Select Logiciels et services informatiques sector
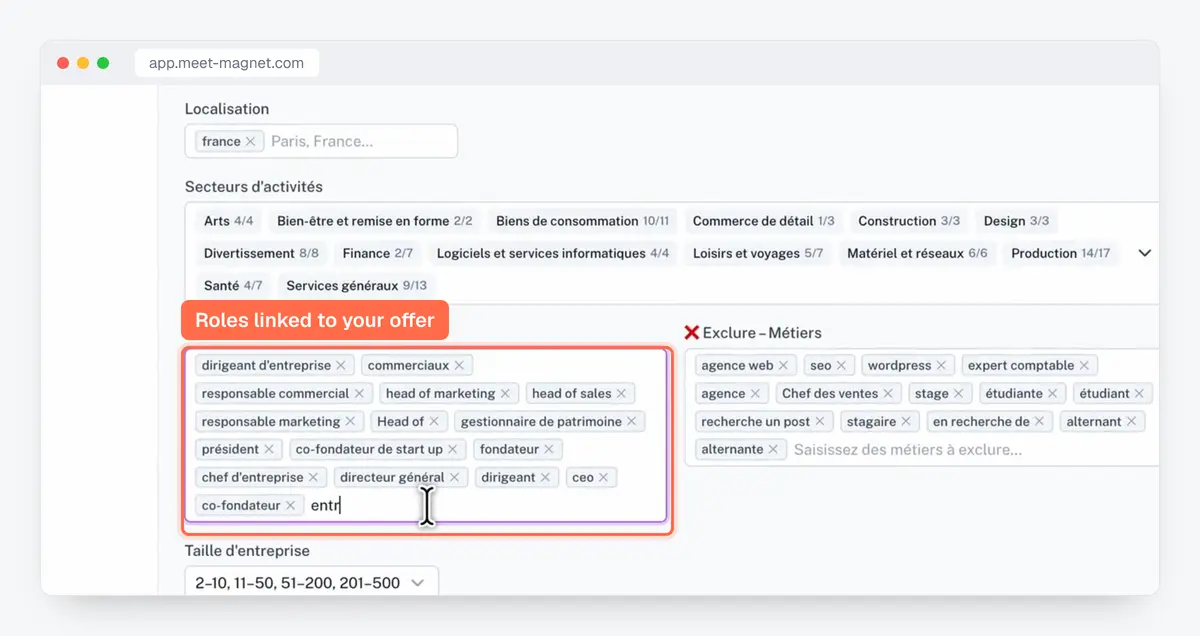The height and width of the screenshot is (636, 1200). tap(553, 253)
